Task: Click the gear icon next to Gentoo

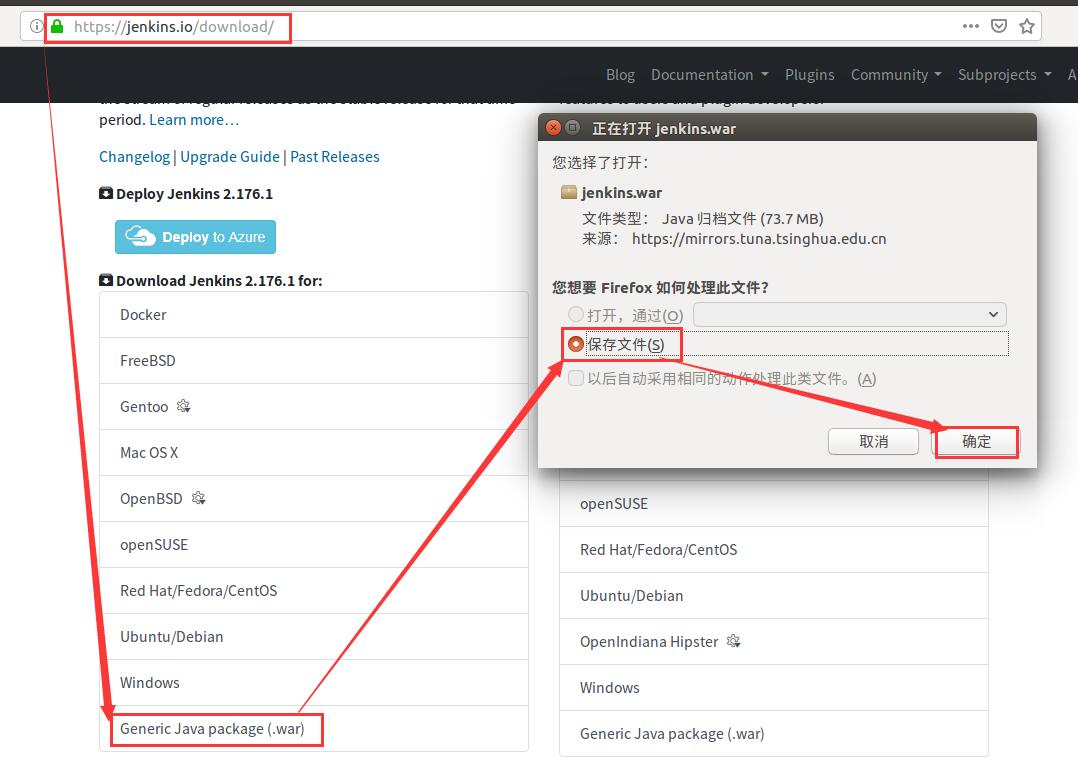Action: pyautogui.click(x=184, y=406)
